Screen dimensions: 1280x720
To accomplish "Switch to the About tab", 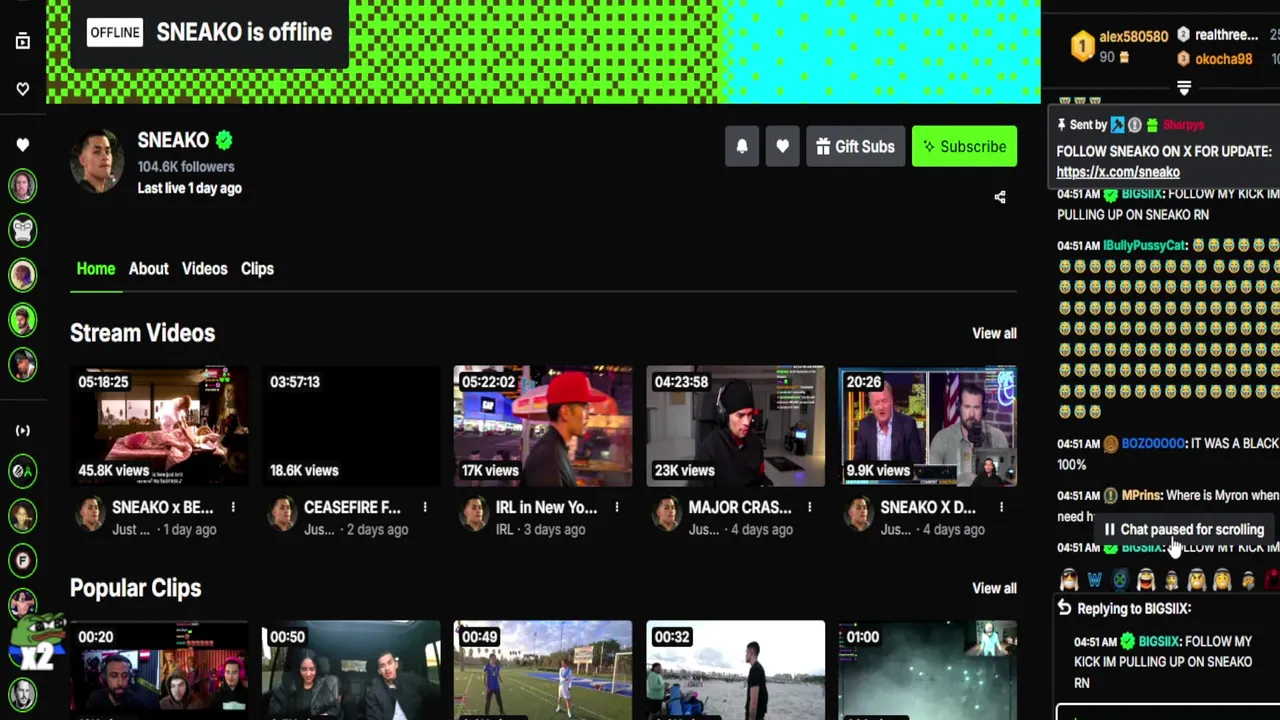I will click(148, 269).
